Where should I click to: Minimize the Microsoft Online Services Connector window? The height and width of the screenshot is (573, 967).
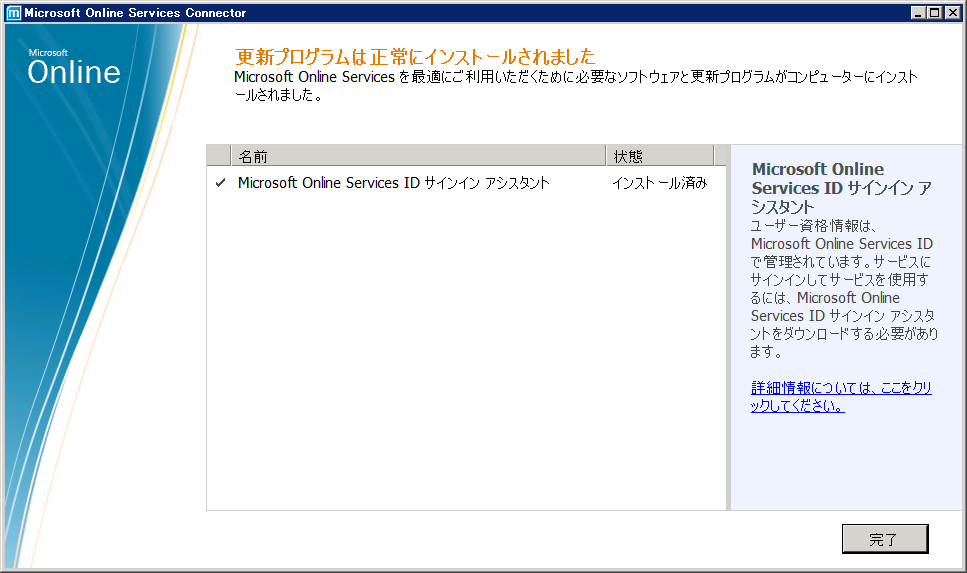(918, 12)
